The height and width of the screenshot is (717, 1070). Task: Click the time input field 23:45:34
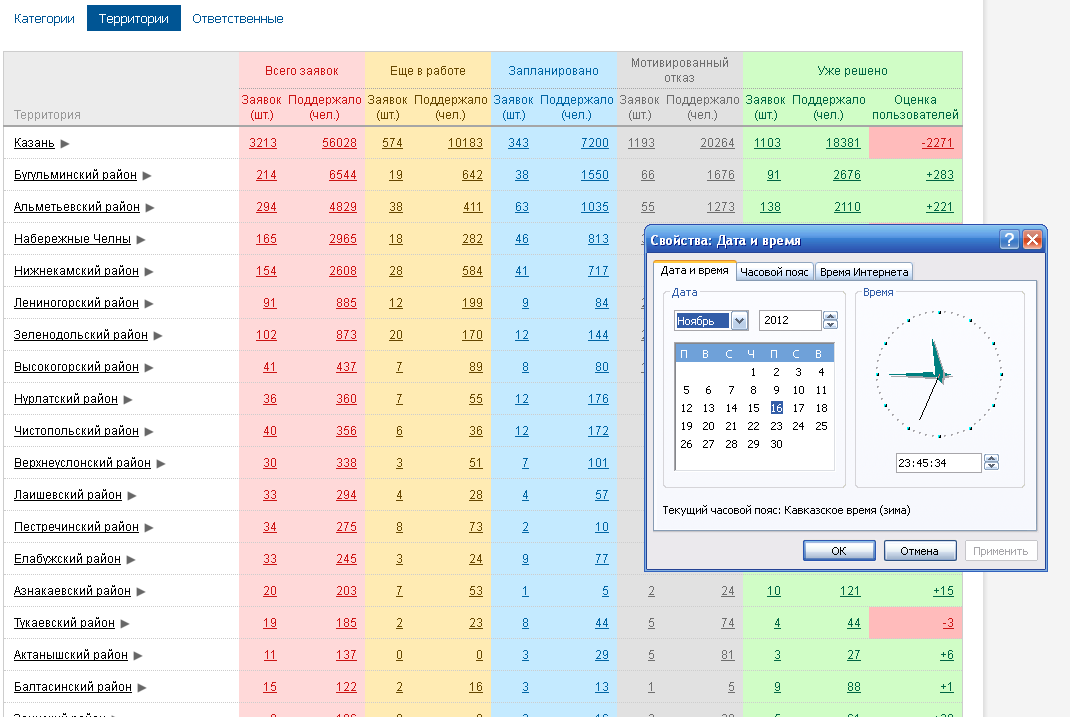click(x=938, y=463)
